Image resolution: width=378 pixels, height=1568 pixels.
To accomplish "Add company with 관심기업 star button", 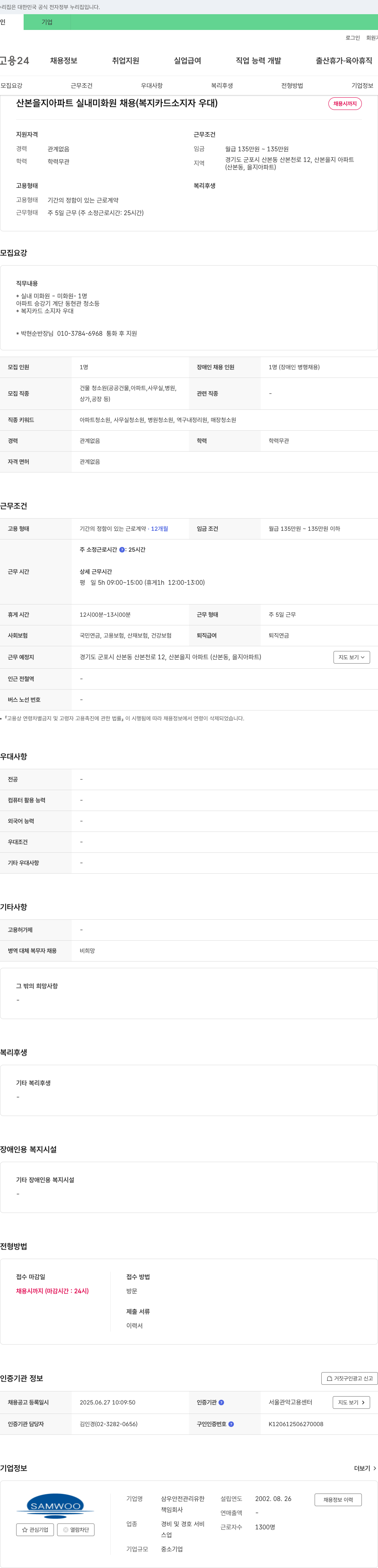I will point(35,1529).
